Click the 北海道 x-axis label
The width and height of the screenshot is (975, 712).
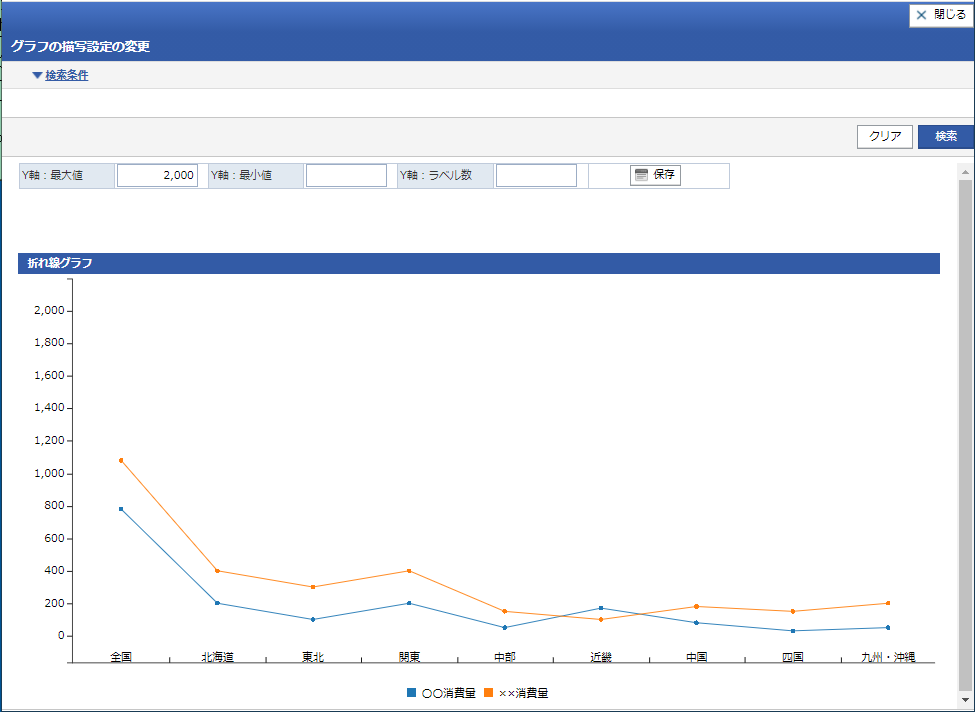click(x=217, y=657)
